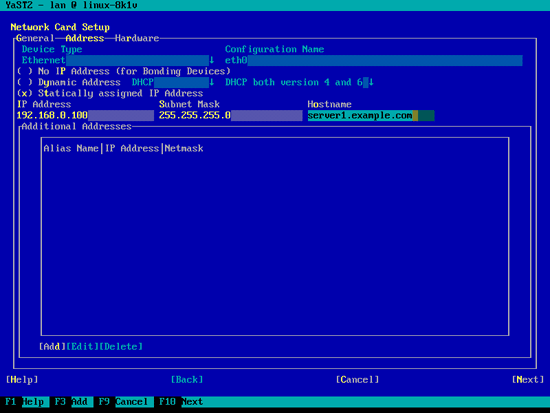Click the Subnet Mask field 255.255.255.0
This screenshot has height=413, width=550.
point(230,115)
